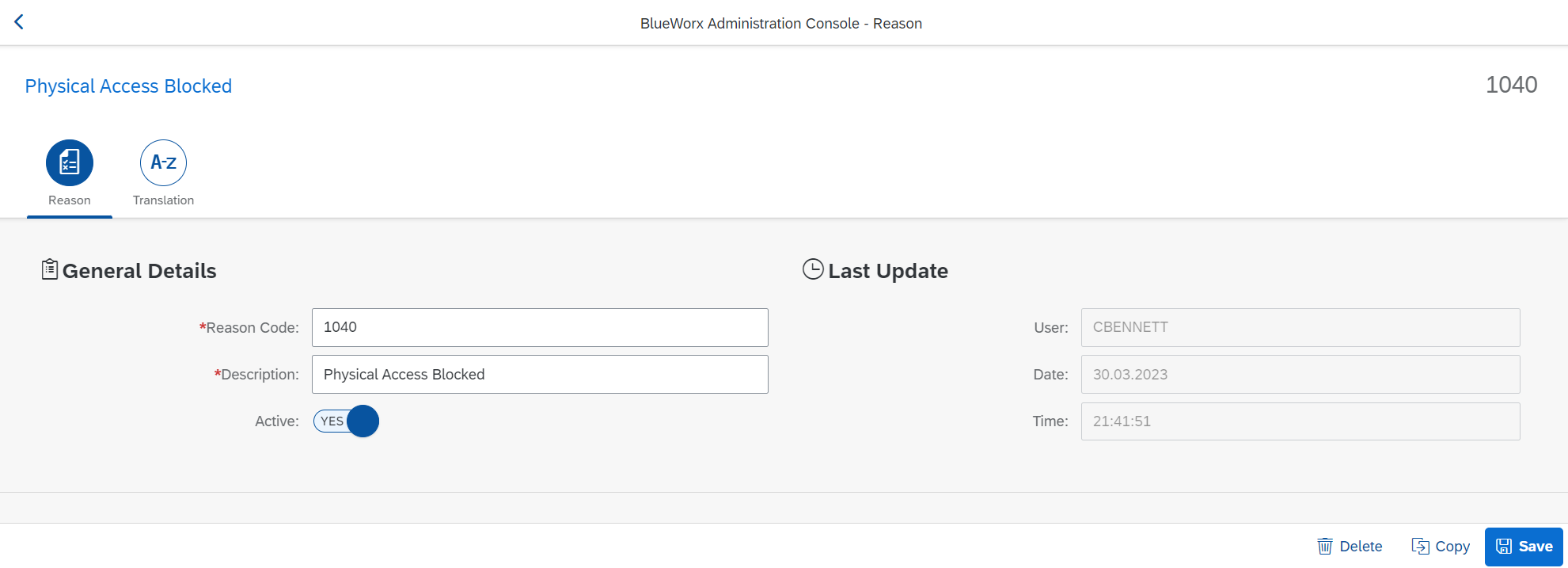Viewport: 1568px width, 568px height.
Task: Toggle the Active switch off
Action: pos(346,421)
